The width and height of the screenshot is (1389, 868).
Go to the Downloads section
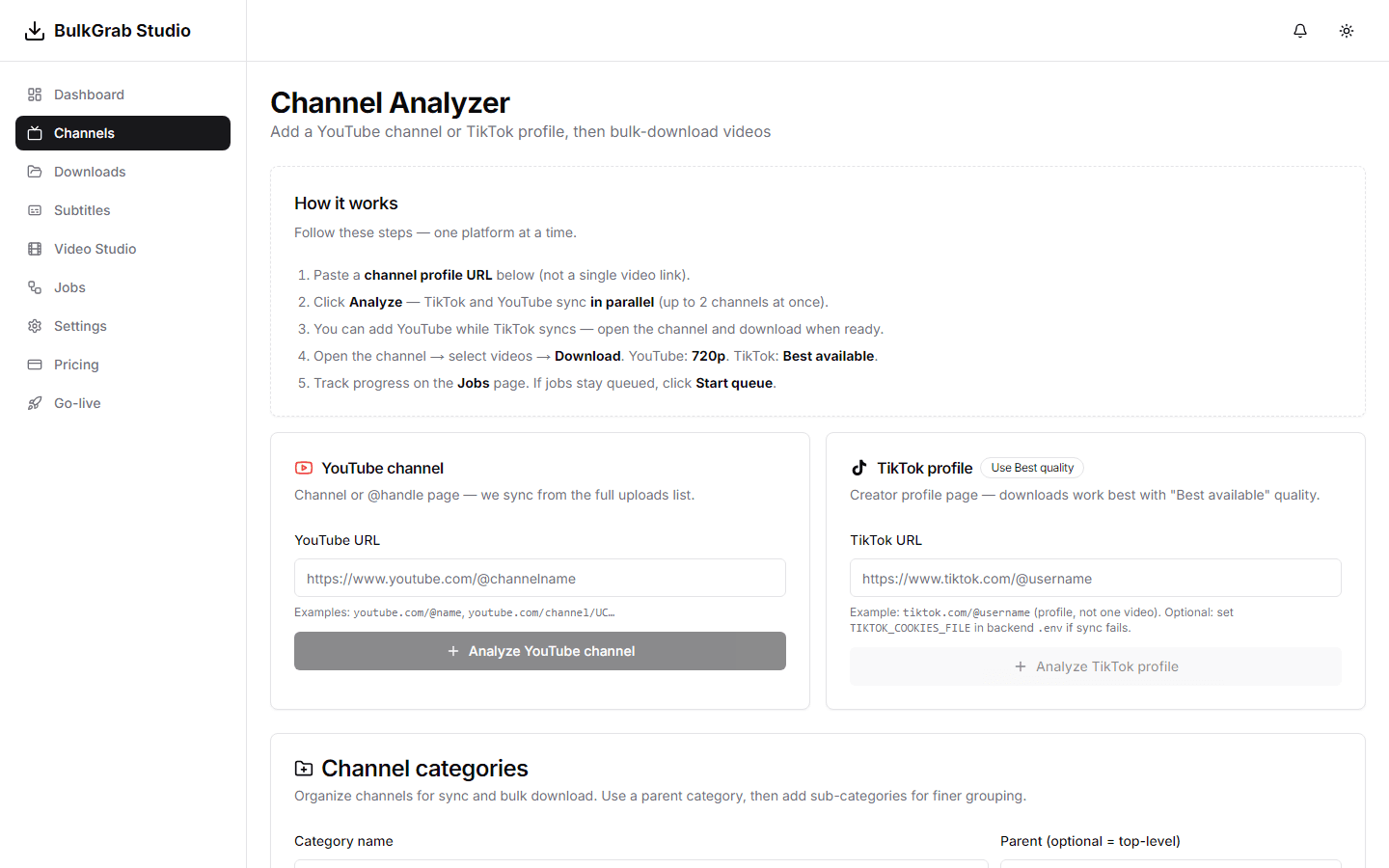123,172
